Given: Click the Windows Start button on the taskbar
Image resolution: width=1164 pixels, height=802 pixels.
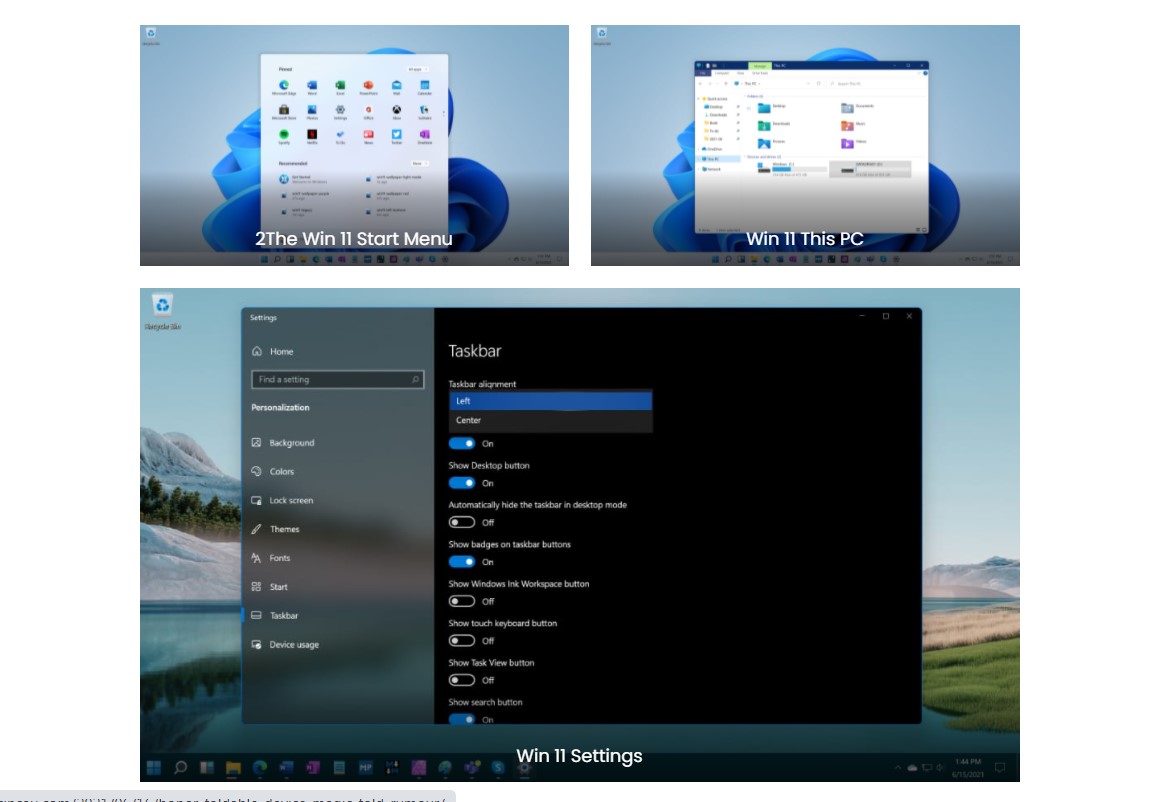Looking at the screenshot, I should (x=154, y=768).
